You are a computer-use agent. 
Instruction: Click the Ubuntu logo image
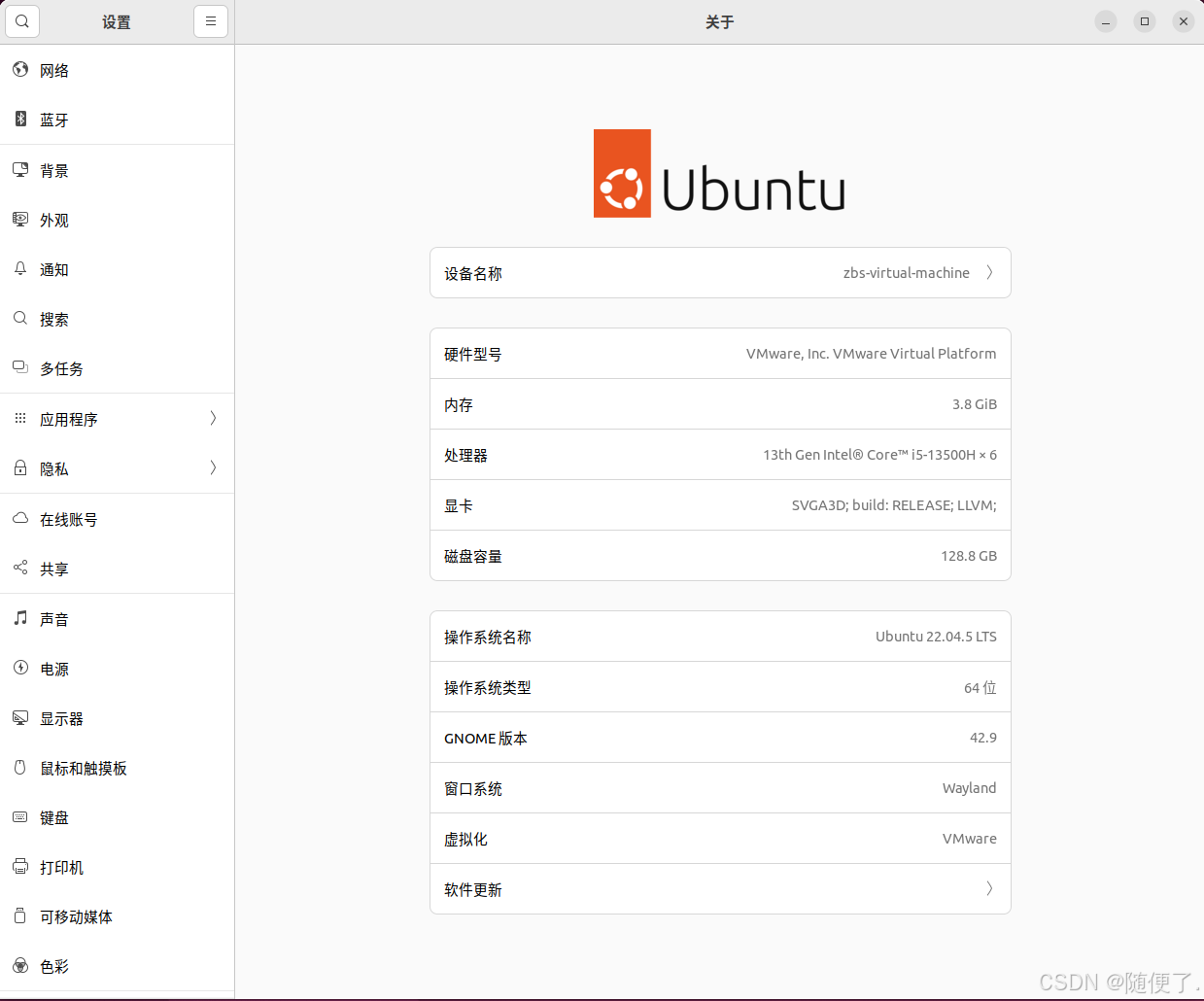point(719,173)
